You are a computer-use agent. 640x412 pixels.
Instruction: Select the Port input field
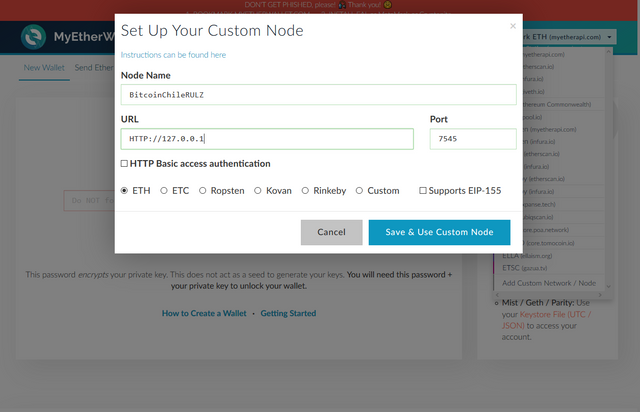click(x=473, y=139)
